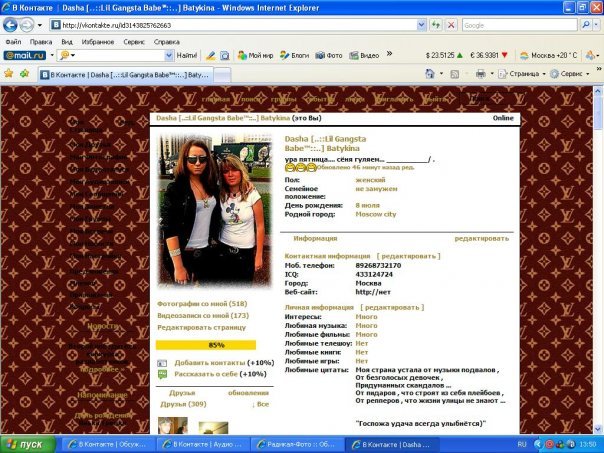The height and width of the screenshot is (453, 604).
Task: Open Фотографии со мной (518) link
Action: click(x=202, y=304)
